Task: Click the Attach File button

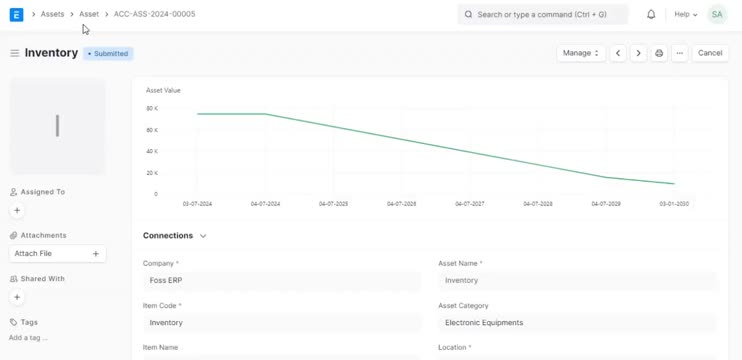Action: (57, 254)
